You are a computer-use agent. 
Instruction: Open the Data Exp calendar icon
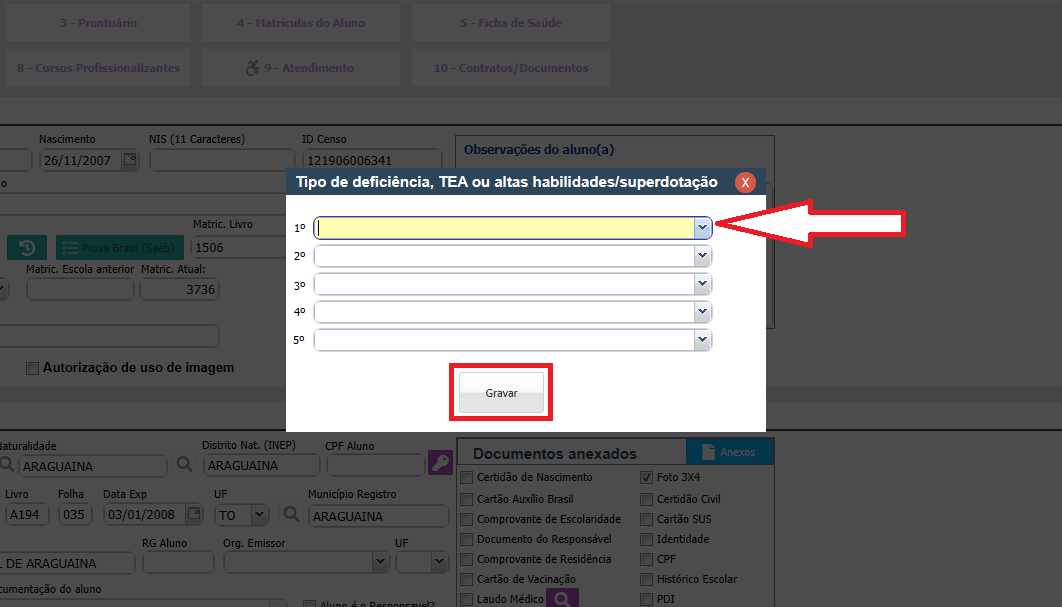(x=193, y=514)
